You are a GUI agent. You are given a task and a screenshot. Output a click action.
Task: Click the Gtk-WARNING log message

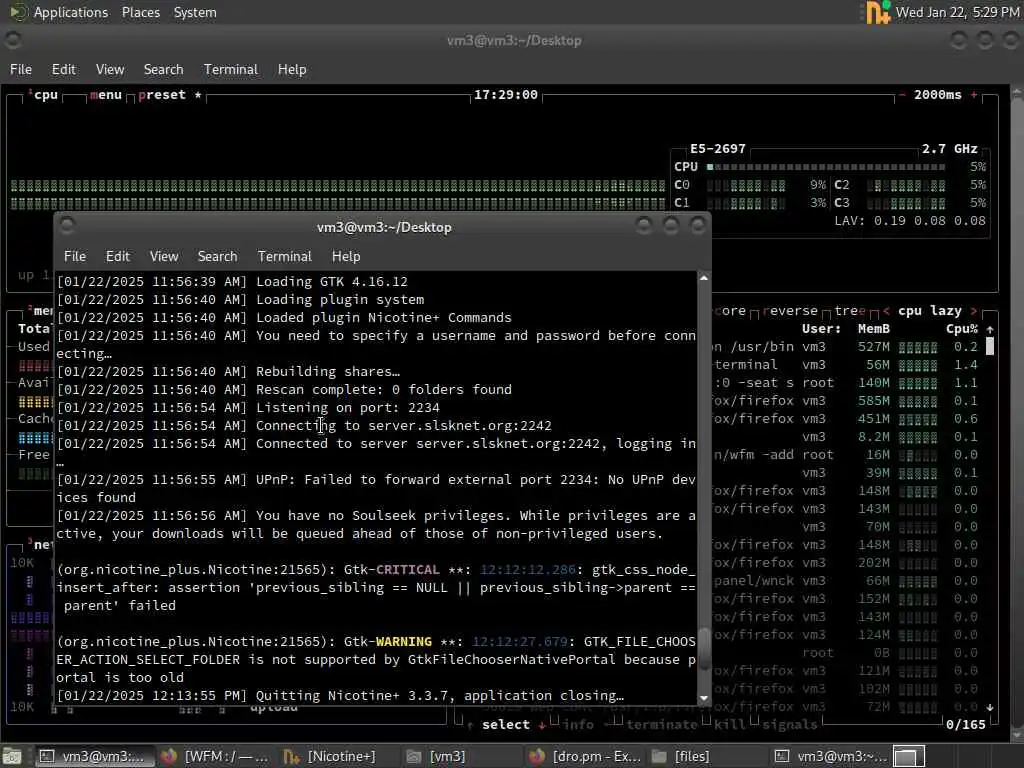pos(376,660)
